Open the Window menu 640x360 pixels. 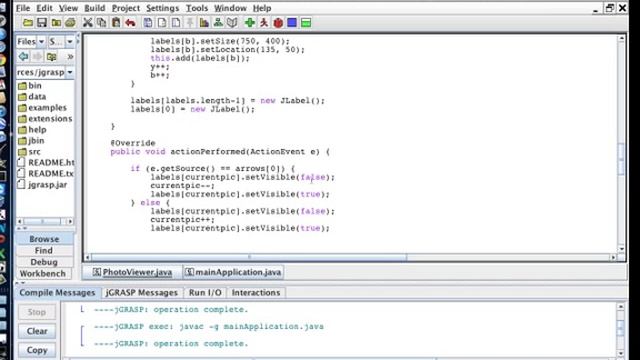tap(230, 8)
